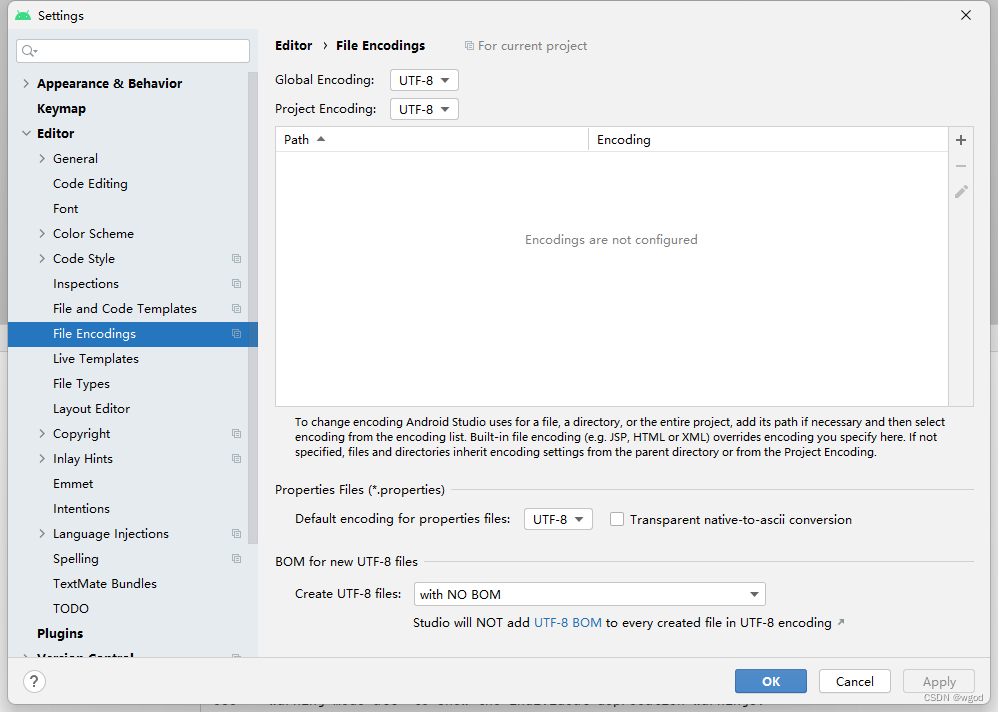Click the OK button

(x=771, y=681)
